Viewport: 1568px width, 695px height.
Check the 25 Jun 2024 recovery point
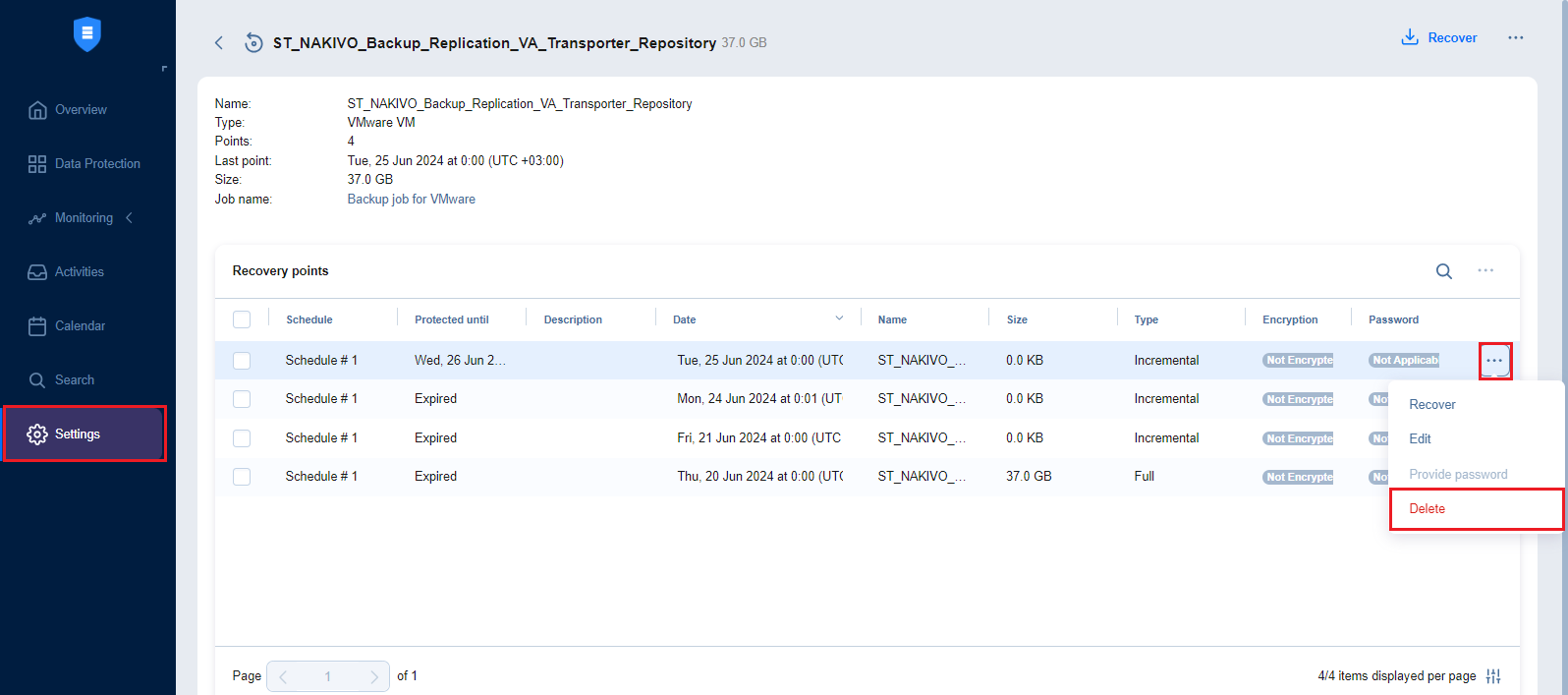tap(242, 361)
